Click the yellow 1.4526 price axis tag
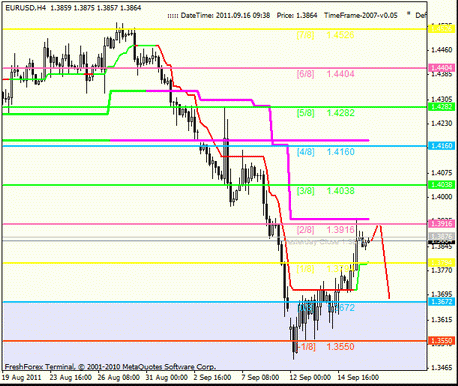Screen dimensions: 458x386 [441, 29]
